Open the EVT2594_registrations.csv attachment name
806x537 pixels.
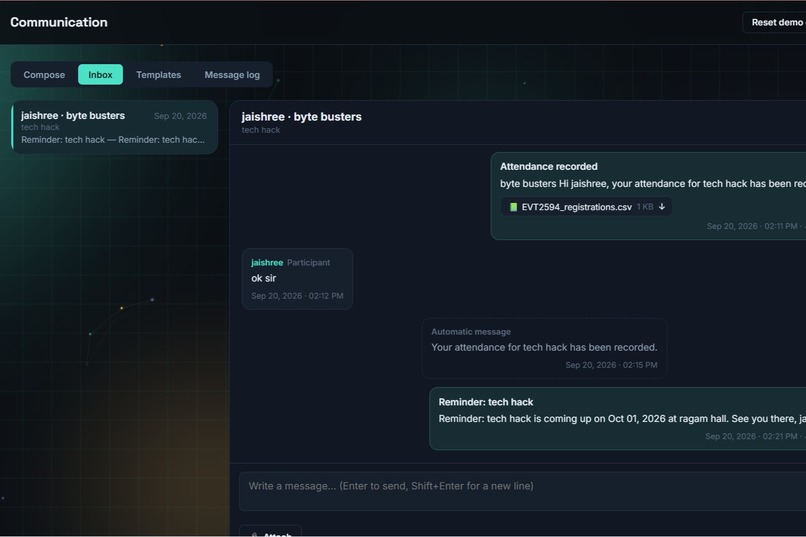[576, 207]
